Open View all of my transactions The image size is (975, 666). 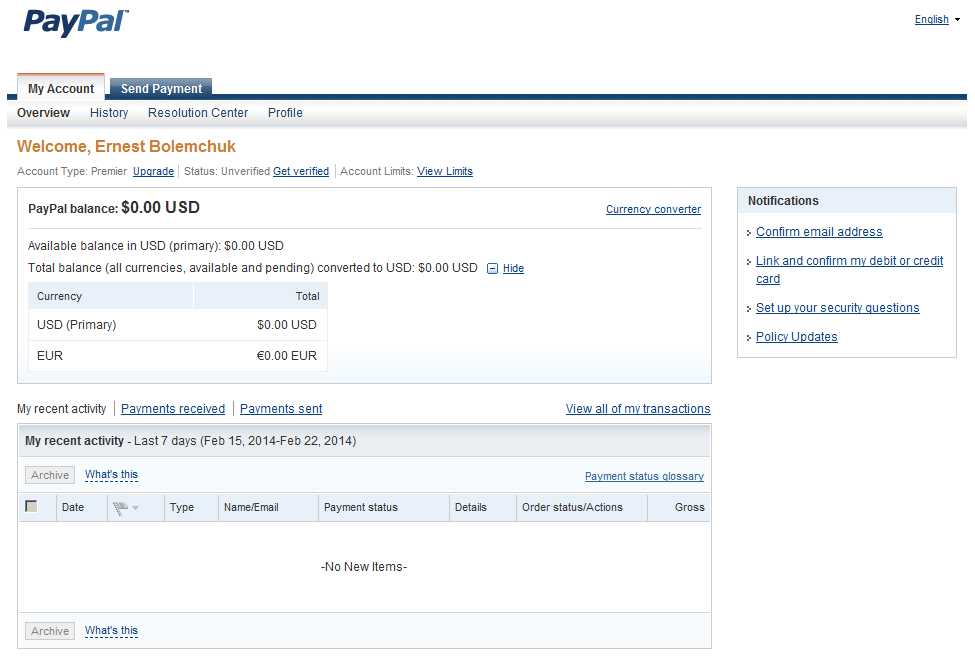pyautogui.click(x=638, y=409)
